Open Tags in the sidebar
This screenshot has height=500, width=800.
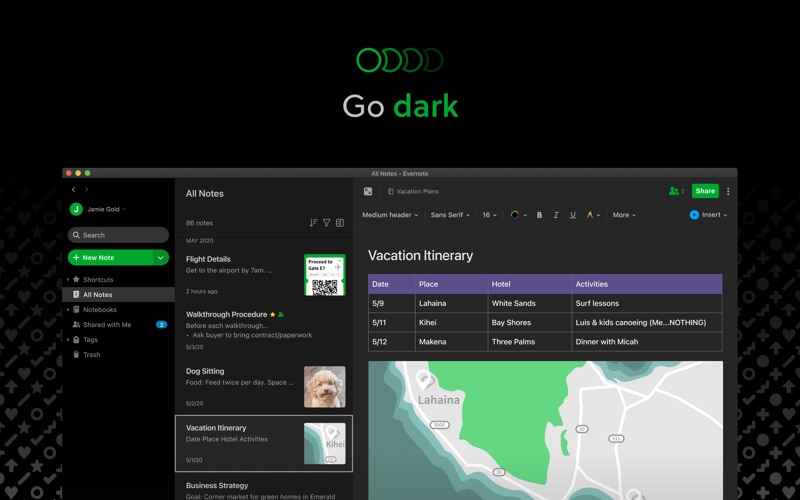[90, 340]
